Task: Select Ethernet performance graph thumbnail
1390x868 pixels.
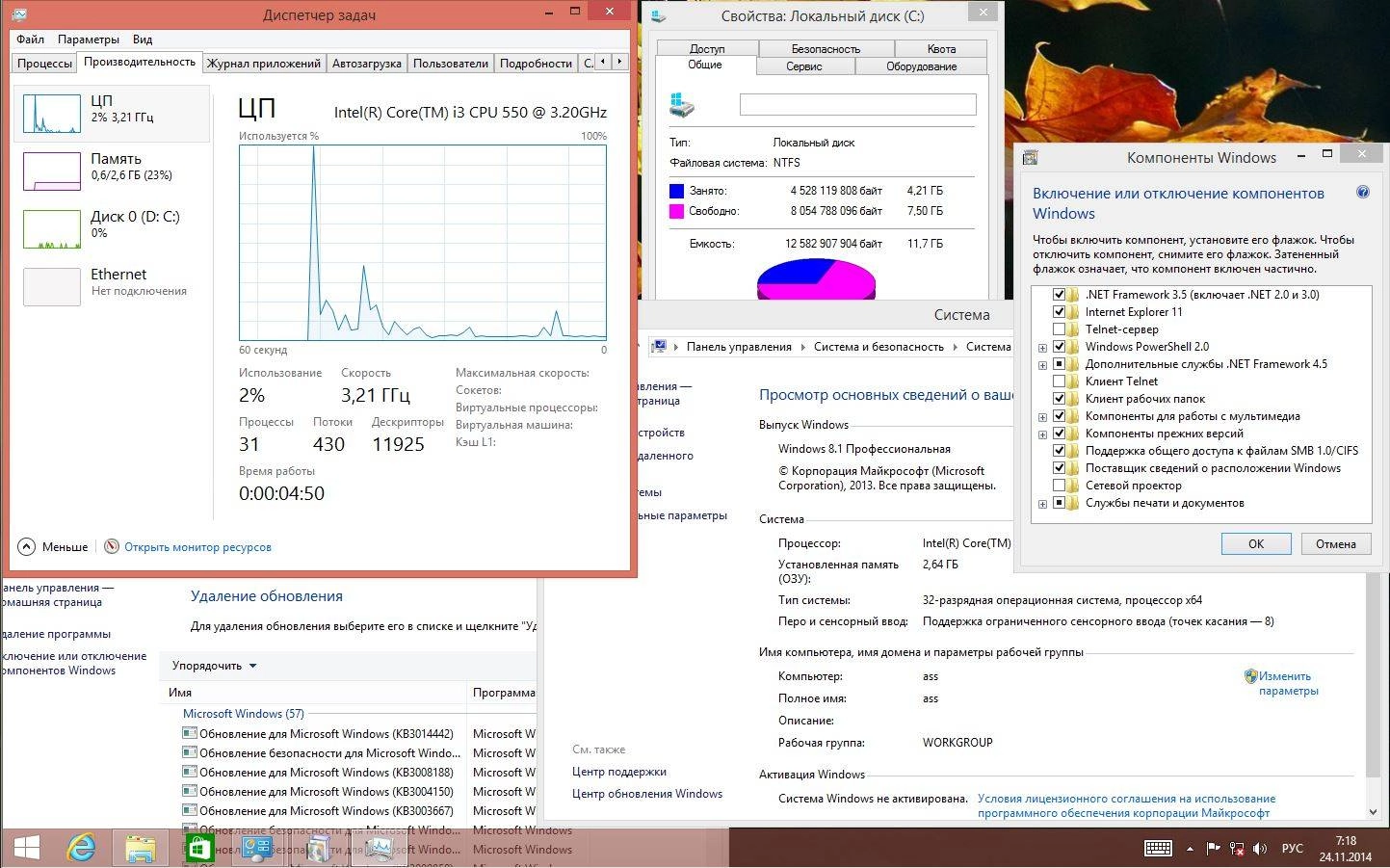Action: tap(52, 287)
